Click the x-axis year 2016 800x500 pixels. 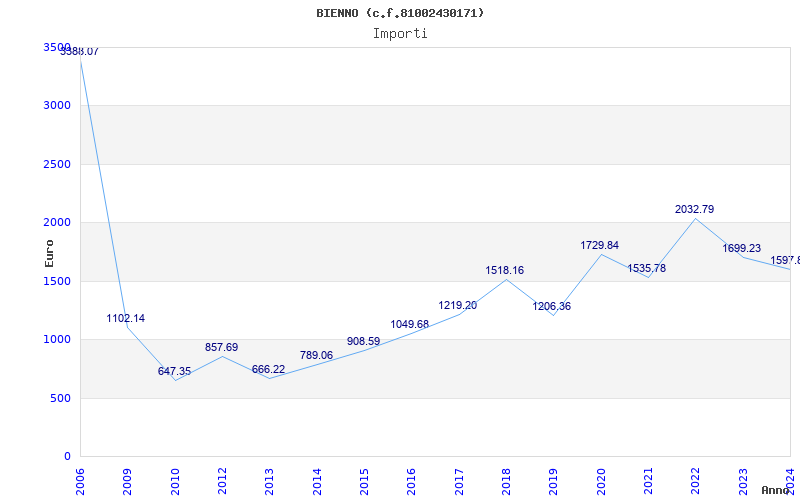click(412, 482)
